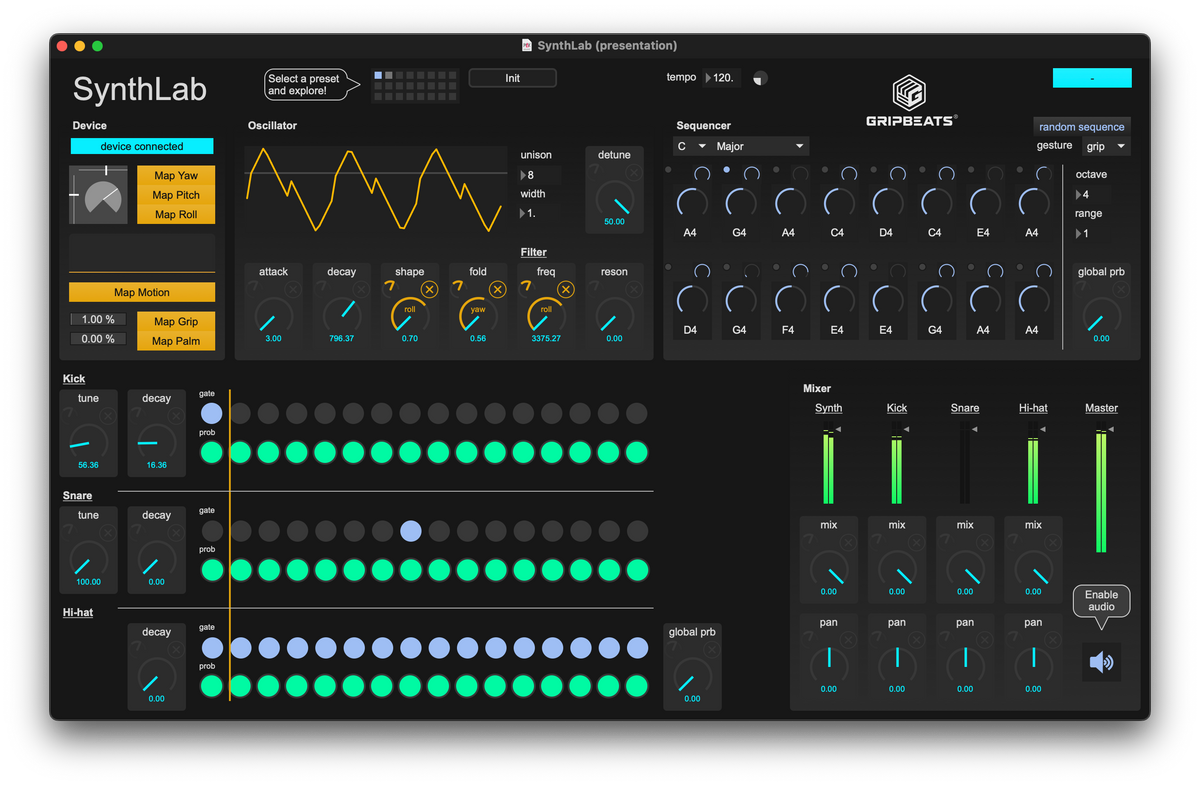Click the Map Pitch button
The height and width of the screenshot is (786, 1200).
pos(176,195)
